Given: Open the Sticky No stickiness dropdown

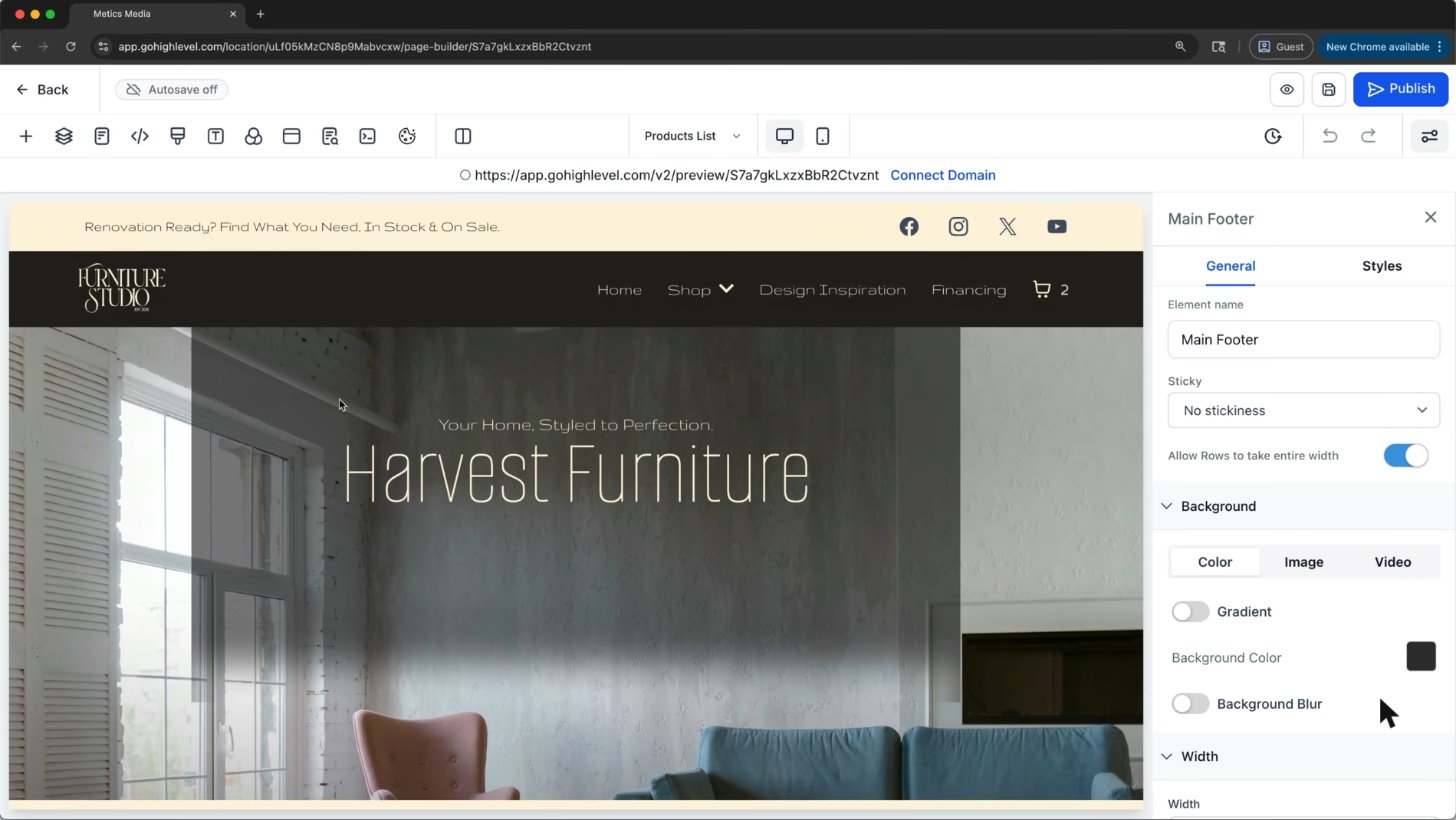Looking at the screenshot, I should [1304, 410].
